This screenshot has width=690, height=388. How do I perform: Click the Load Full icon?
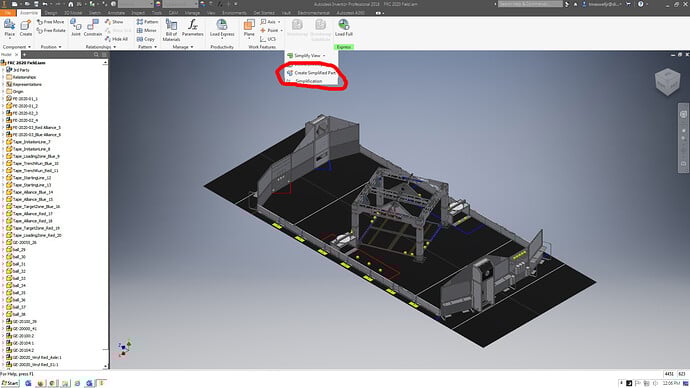click(344, 28)
